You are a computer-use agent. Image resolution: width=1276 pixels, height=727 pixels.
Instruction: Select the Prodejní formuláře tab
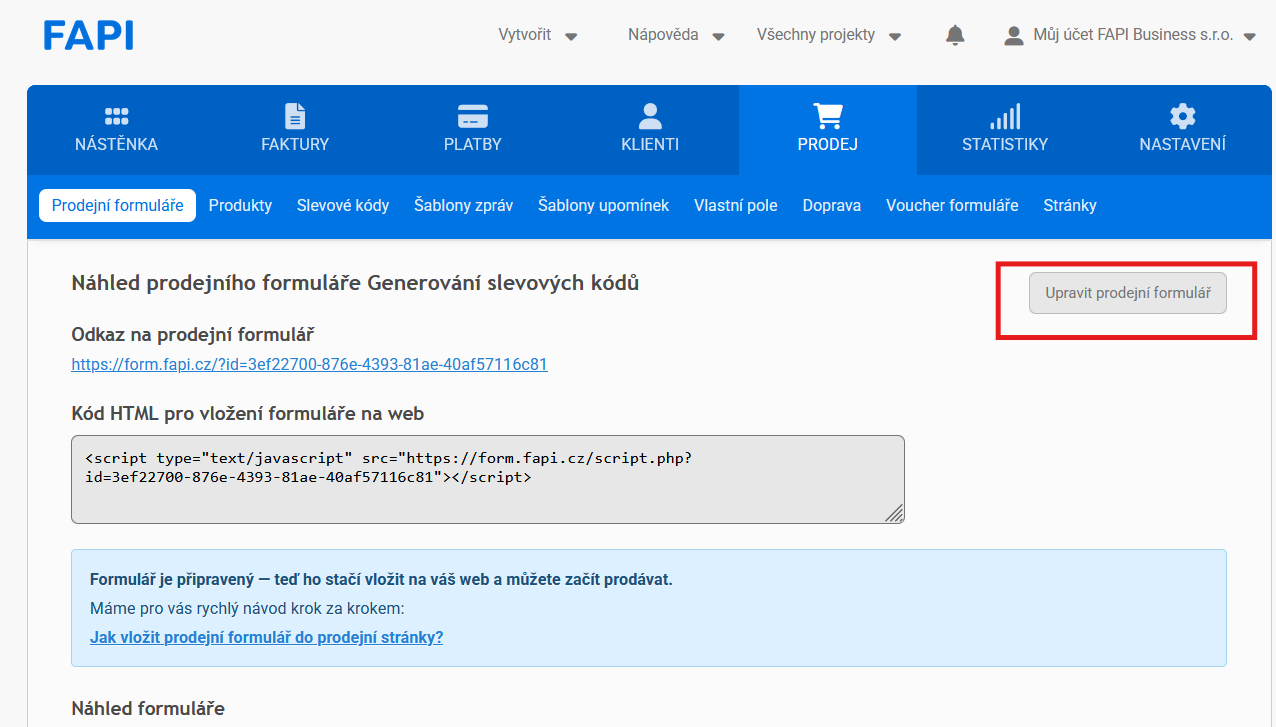118,205
